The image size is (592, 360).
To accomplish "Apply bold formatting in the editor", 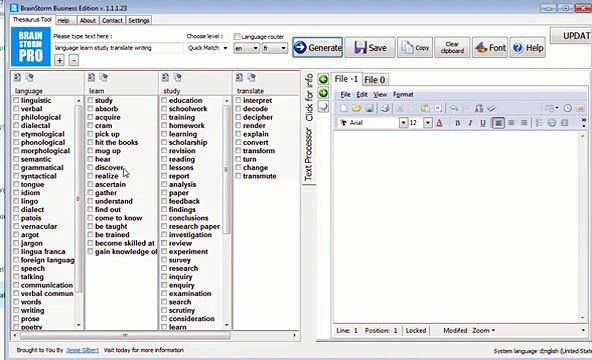I will pos(458,123).
